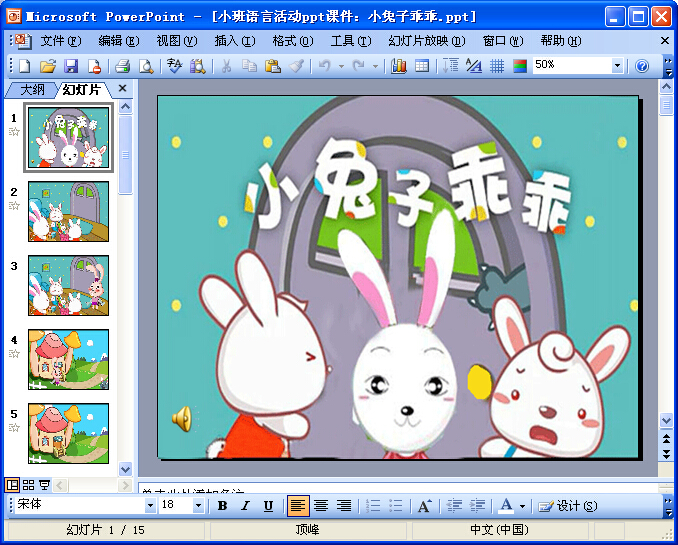This screenshot has width=678, height=545.
Task: Click the Expand All icon
Action: click(451, 66)
